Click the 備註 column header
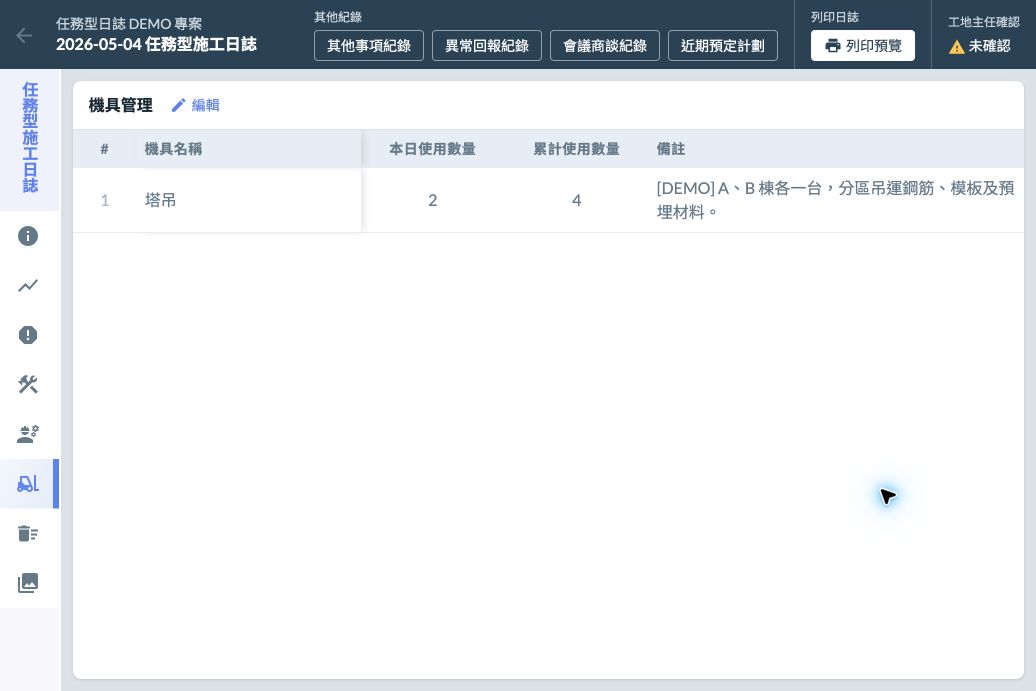 [x=671, y=149]
